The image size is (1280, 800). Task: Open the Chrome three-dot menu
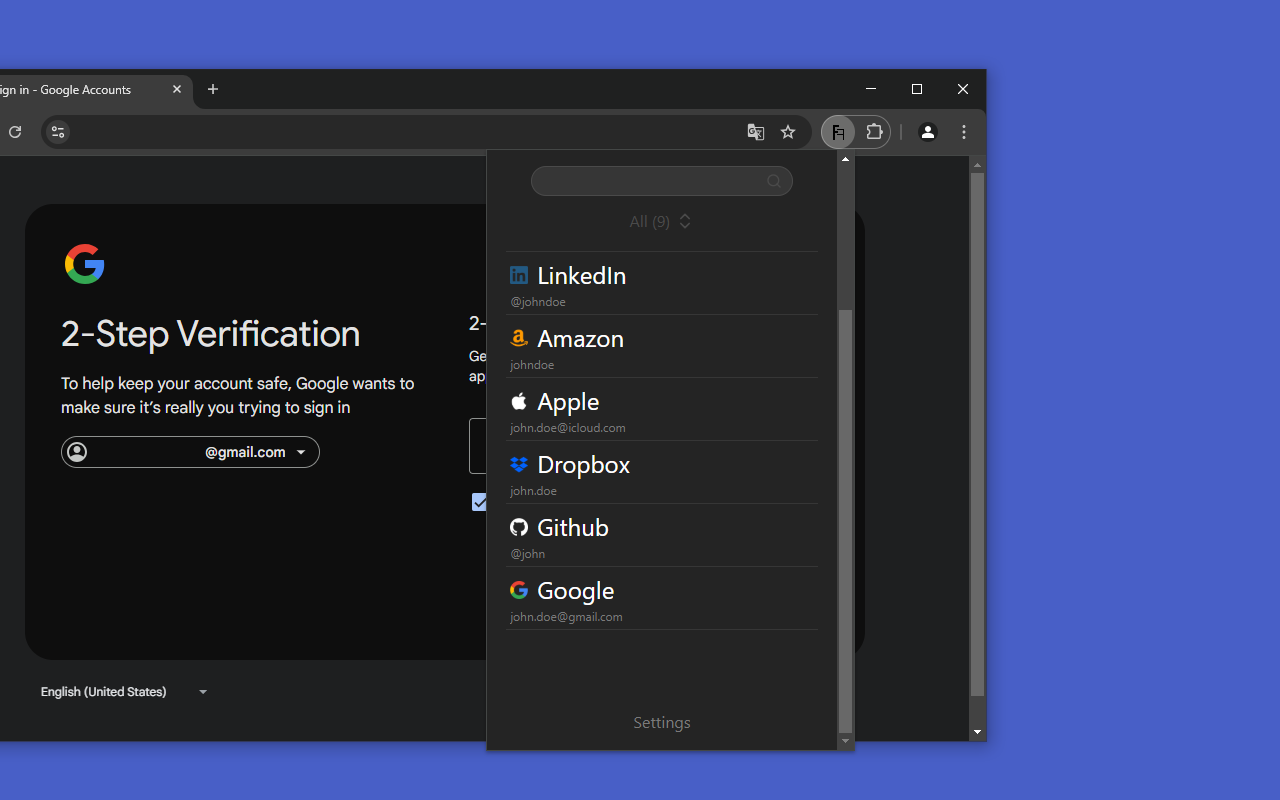pos(963,131)
